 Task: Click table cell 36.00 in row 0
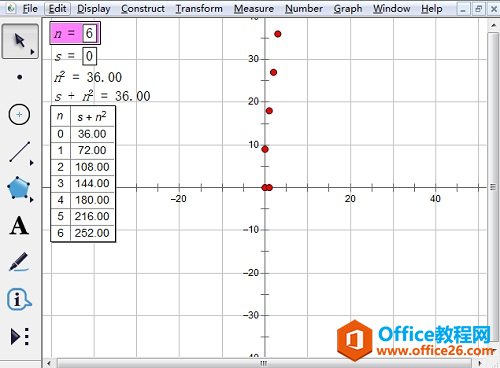point(92,134)
